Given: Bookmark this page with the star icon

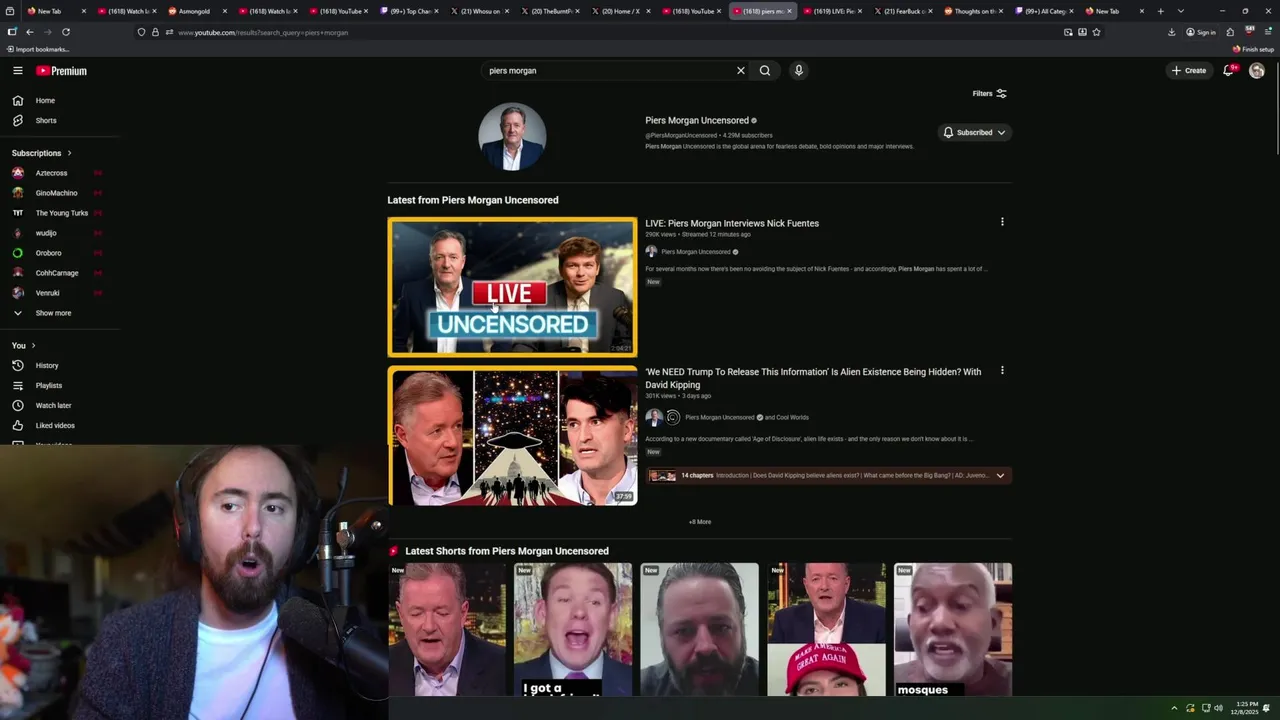Looking at the screenshot, I should (1096, 32).
